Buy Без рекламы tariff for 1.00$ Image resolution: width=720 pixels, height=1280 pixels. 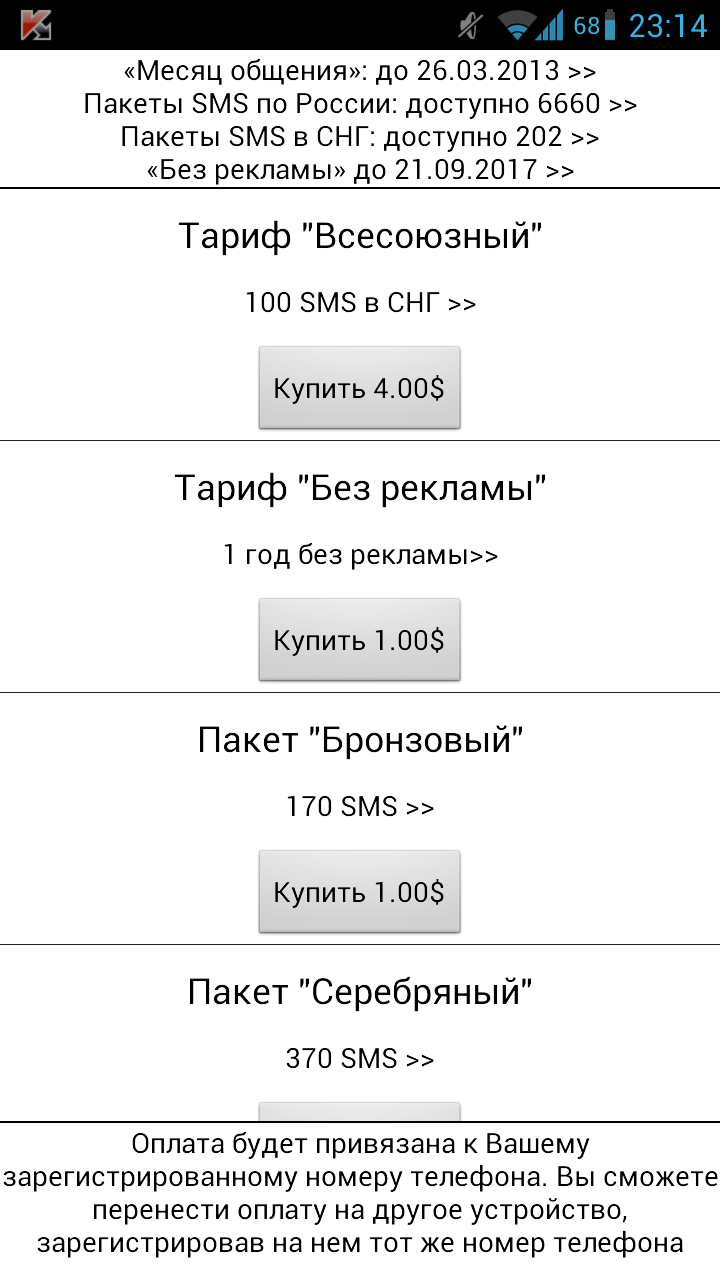pos(360,640)
